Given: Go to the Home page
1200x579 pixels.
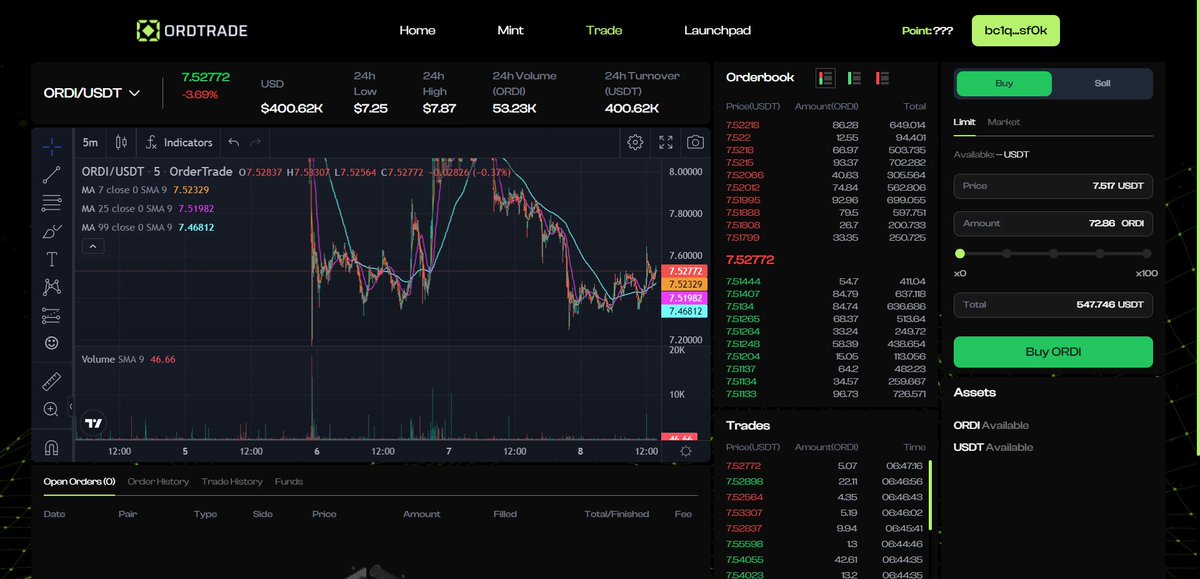Looking at the screenshot, I should (417, 30).
